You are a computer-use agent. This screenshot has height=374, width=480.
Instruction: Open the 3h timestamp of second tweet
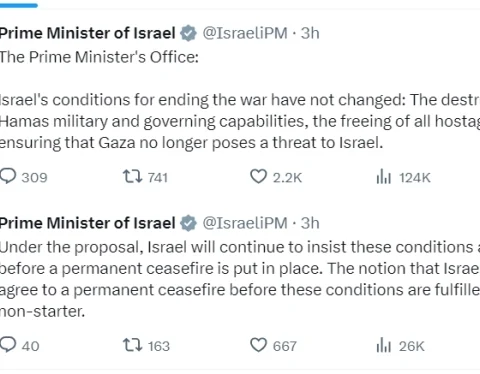310,223
